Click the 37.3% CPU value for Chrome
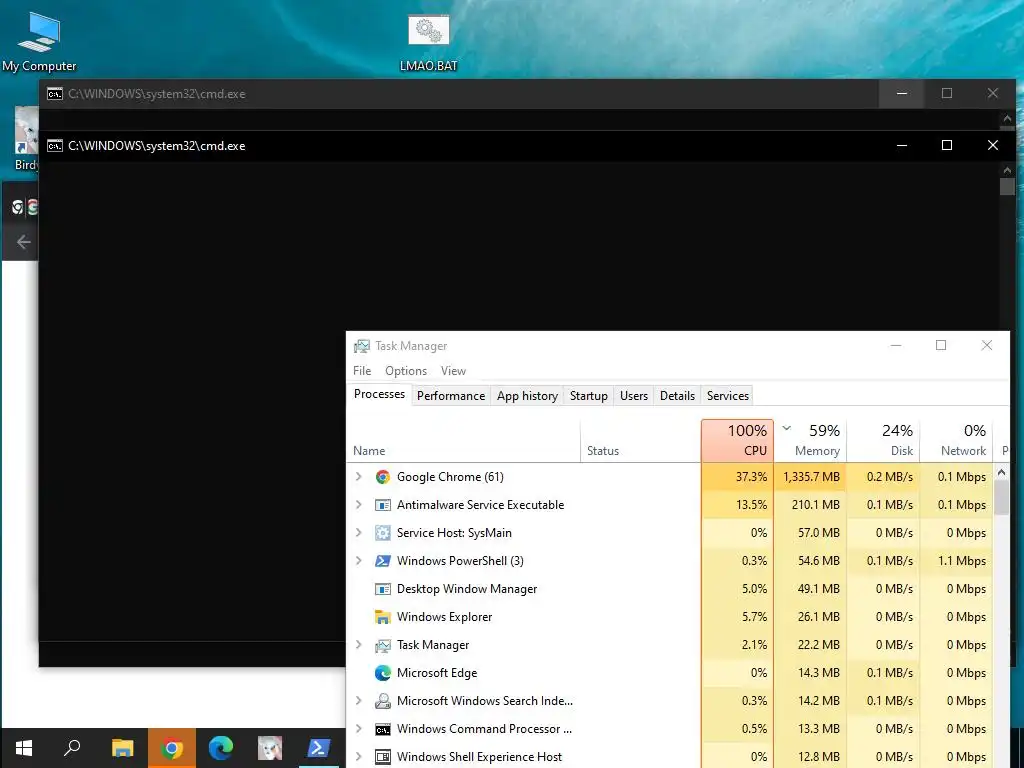 (751, 477)
